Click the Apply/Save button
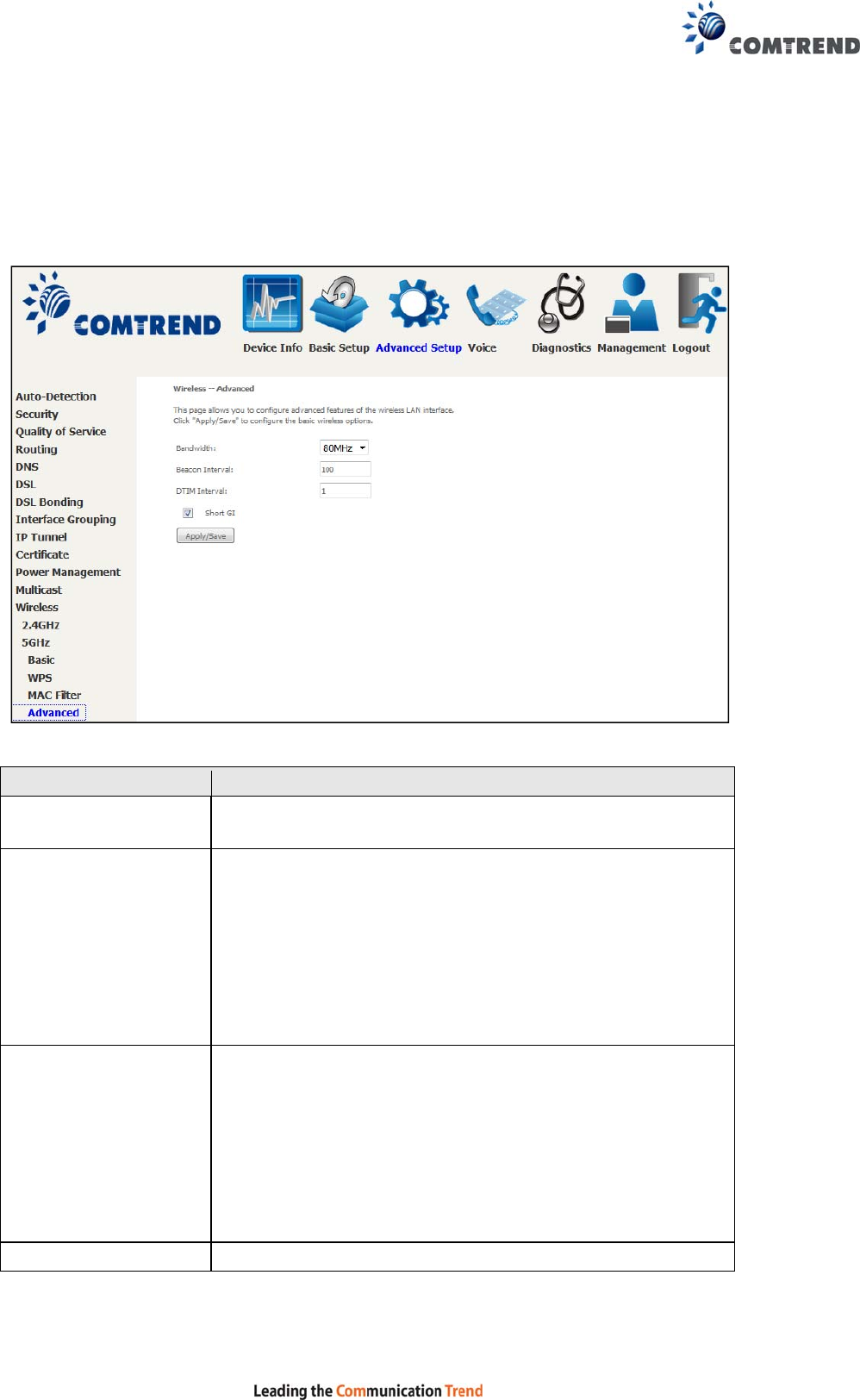This screenshot has width=860, height=1400. 205,536
